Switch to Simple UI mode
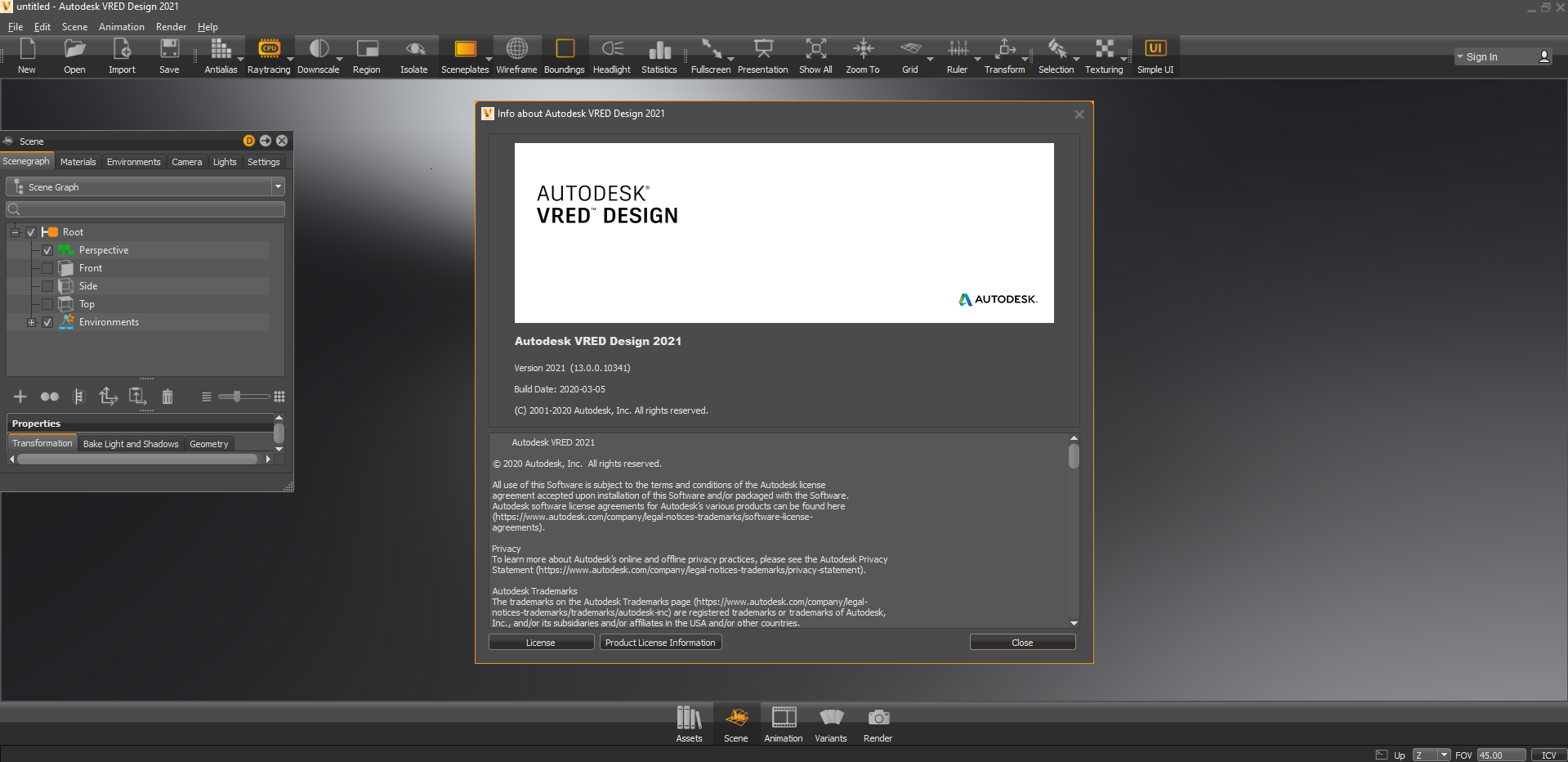This screenshot has width=1568, height=762. coord(1155,56)
